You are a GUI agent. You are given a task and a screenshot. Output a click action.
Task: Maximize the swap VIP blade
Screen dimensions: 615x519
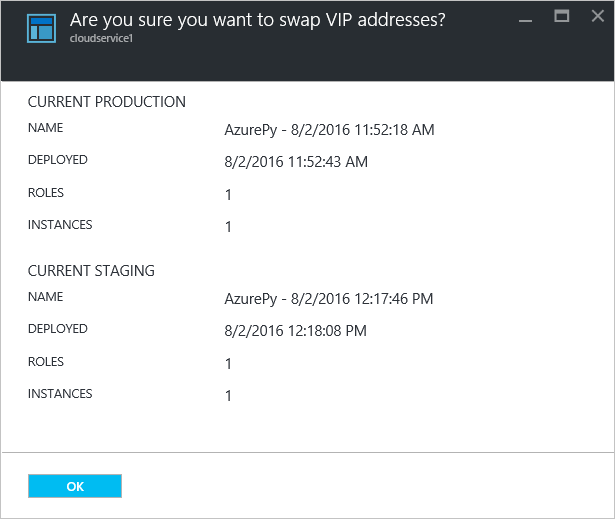point(561,16)
